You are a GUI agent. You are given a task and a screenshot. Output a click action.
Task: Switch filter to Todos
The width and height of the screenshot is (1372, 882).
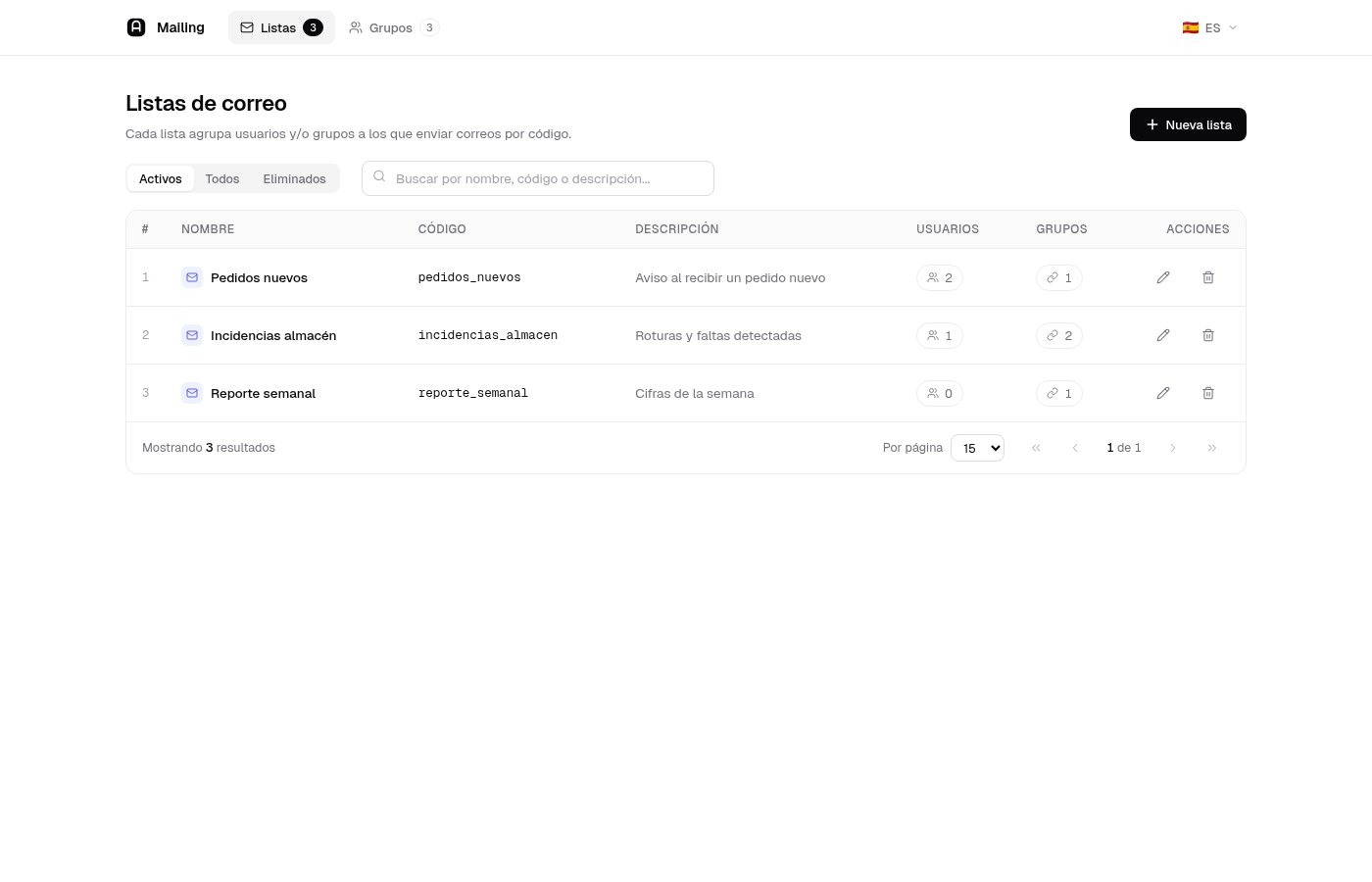click(222, 178)
